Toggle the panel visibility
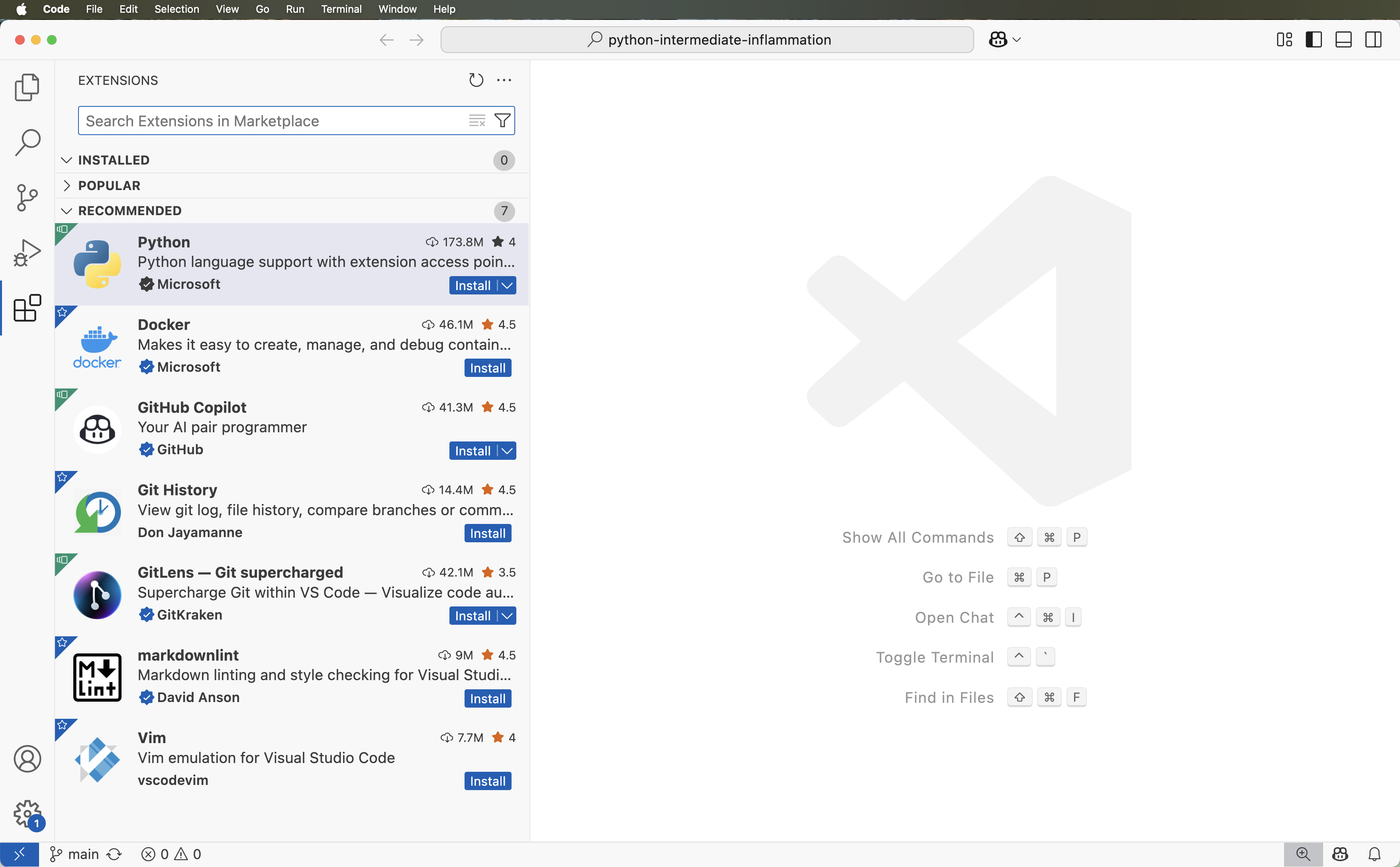The image size is (1400, 867). (x=1344, y=39)
